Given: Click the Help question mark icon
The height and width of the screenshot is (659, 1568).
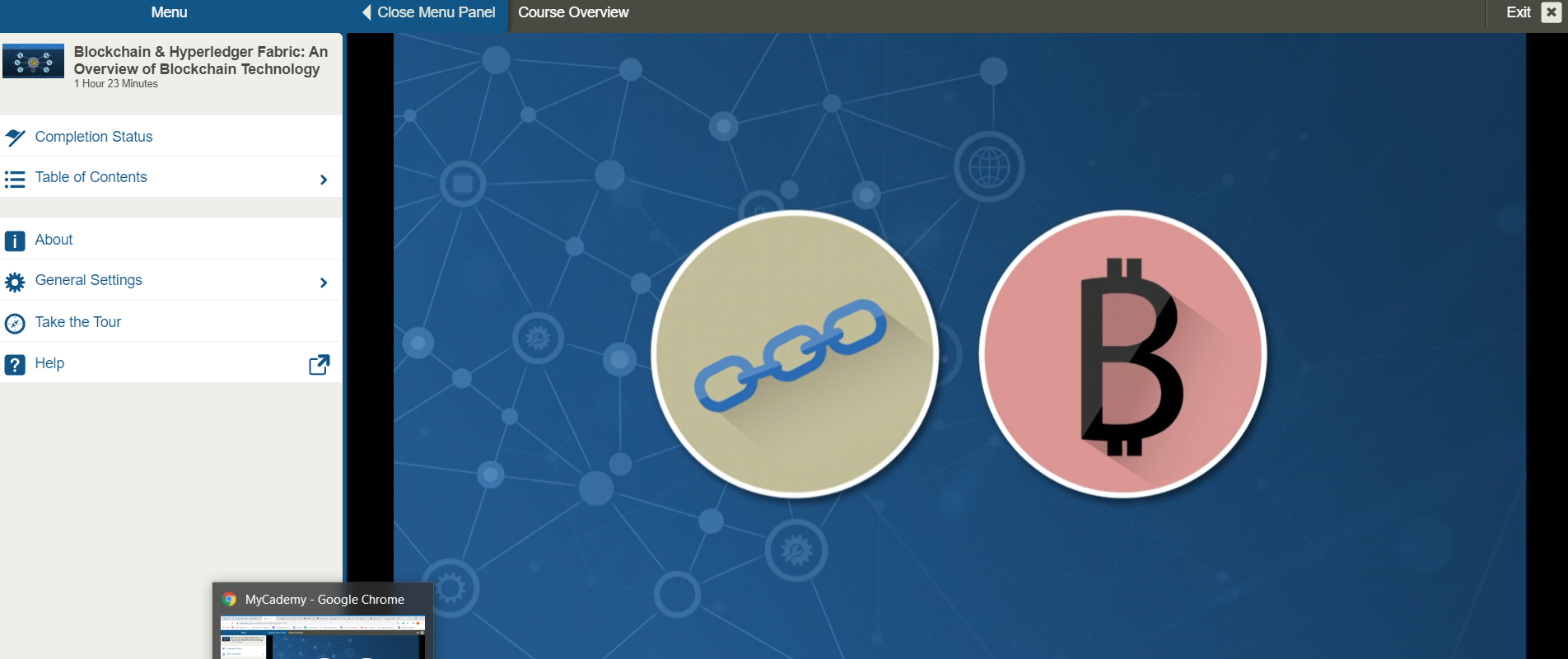Looking at the screenshot, I should pos(15,364).
